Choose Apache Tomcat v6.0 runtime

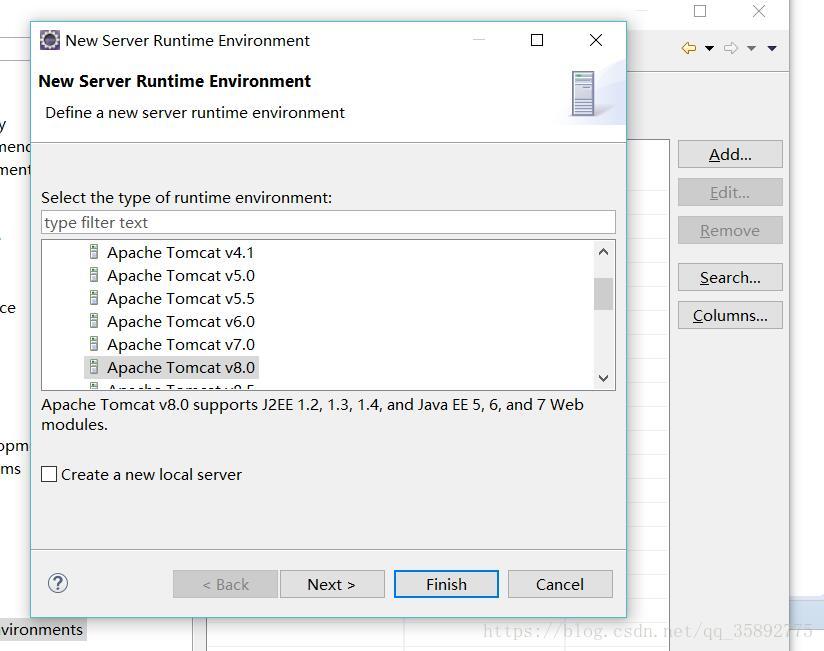point(181,322)
